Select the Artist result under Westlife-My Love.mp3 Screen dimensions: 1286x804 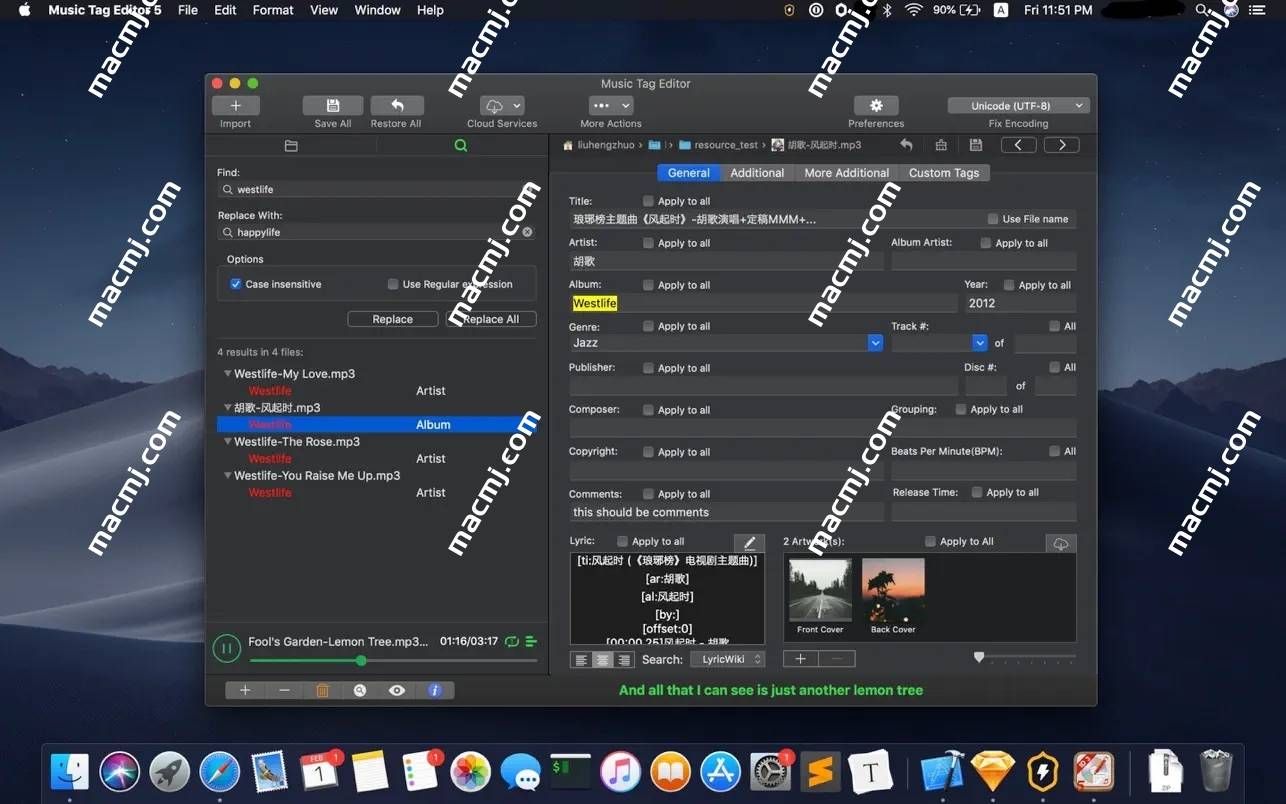pos(378,391)
